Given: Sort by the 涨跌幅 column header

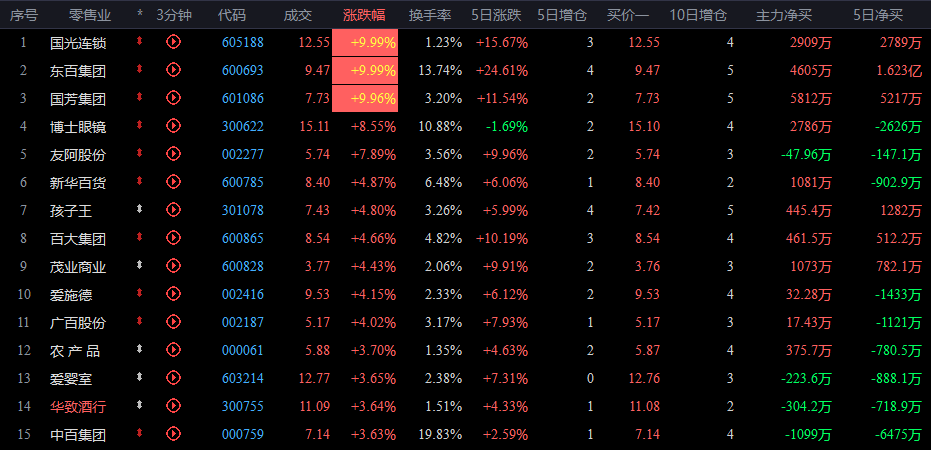Looking at the screenshot, I should click(368, 15).
